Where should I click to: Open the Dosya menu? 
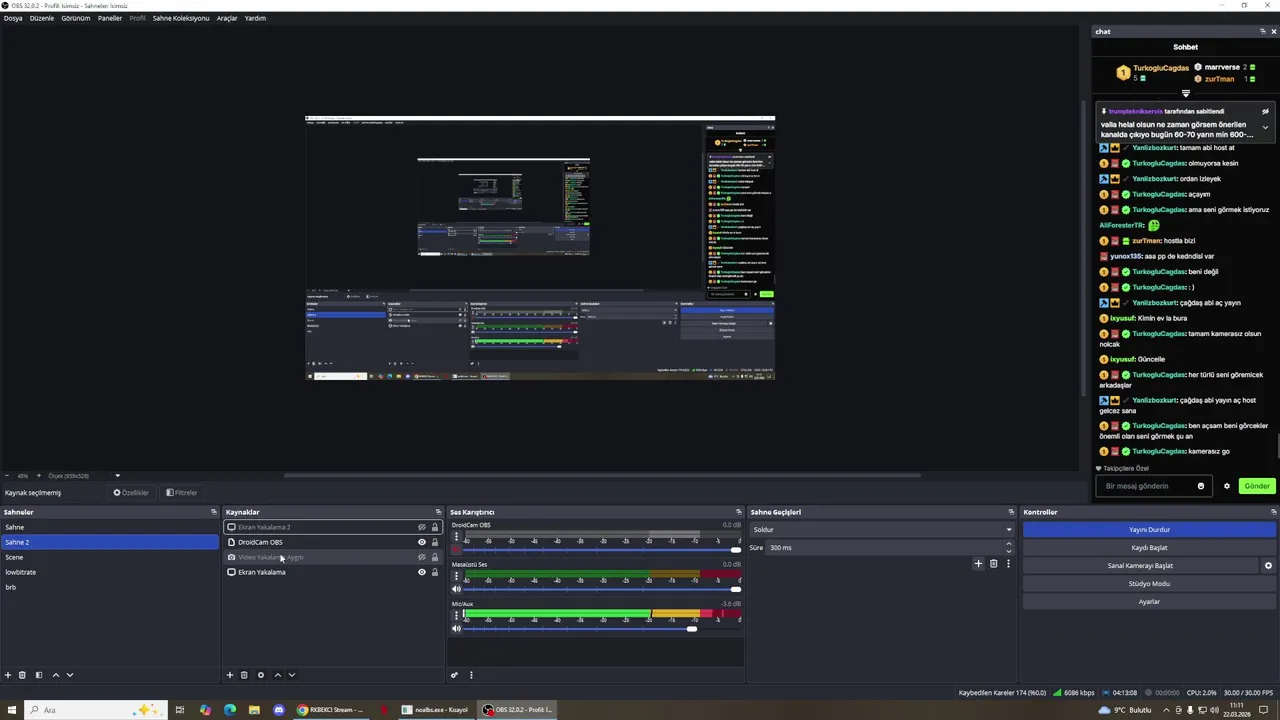13,18
